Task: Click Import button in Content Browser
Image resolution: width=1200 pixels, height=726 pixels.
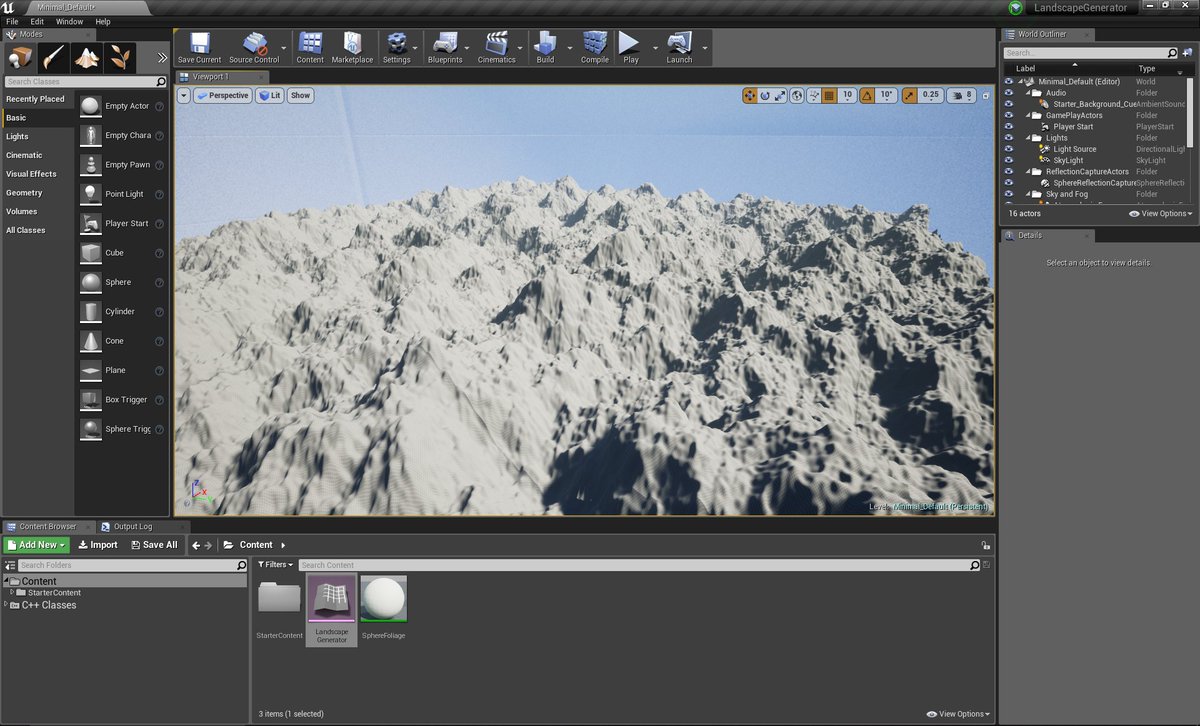Action: (x=97, y=545)
